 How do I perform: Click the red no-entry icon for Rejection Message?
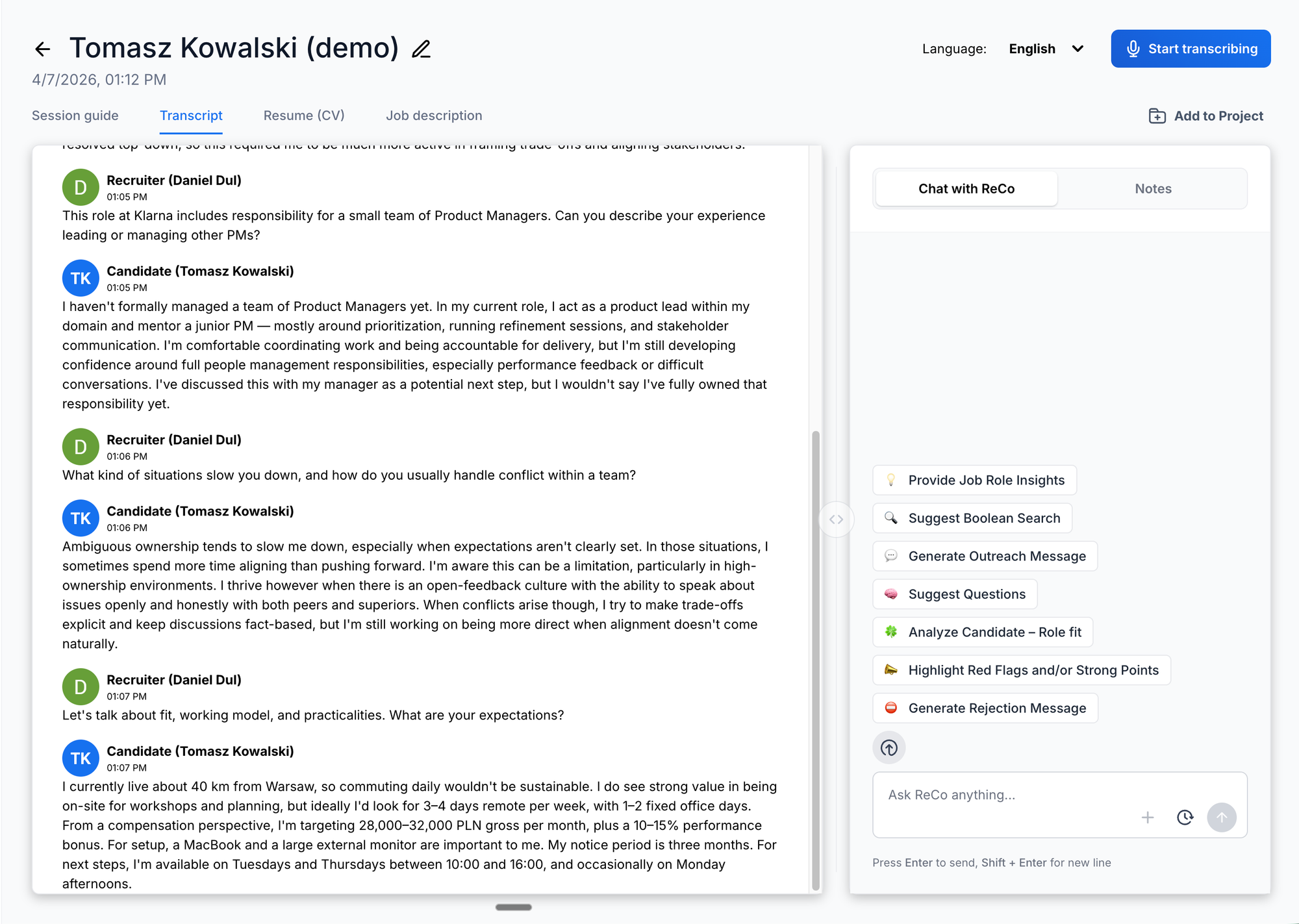(891, 708)
